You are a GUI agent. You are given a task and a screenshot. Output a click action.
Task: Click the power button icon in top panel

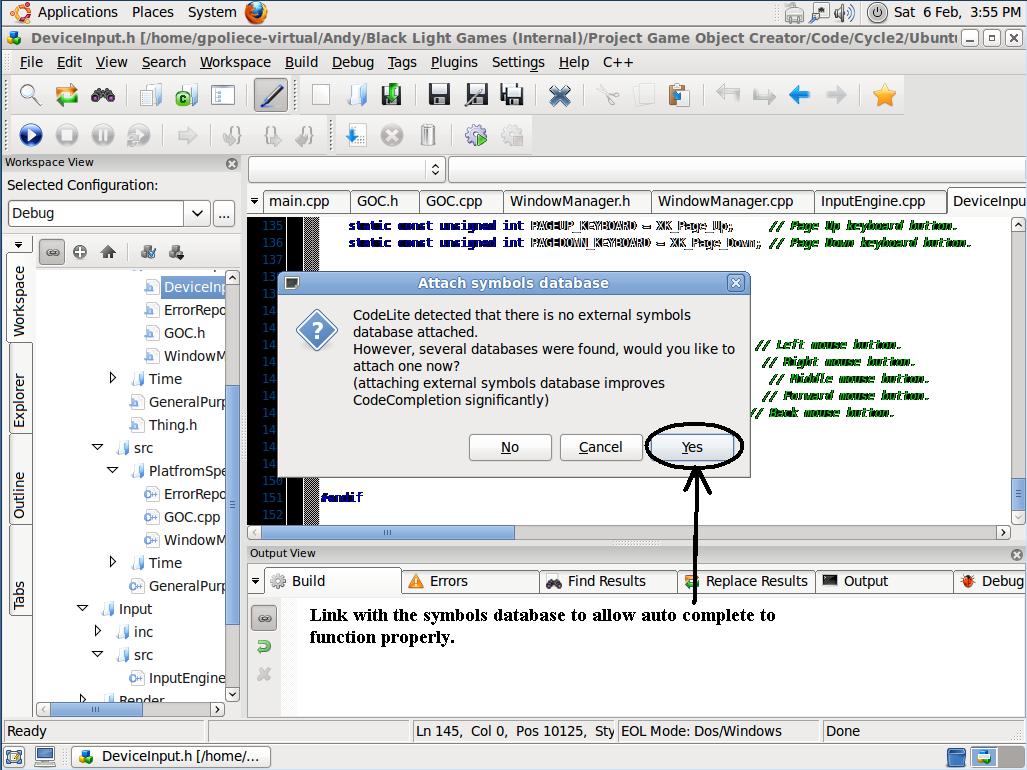point(877,12)
